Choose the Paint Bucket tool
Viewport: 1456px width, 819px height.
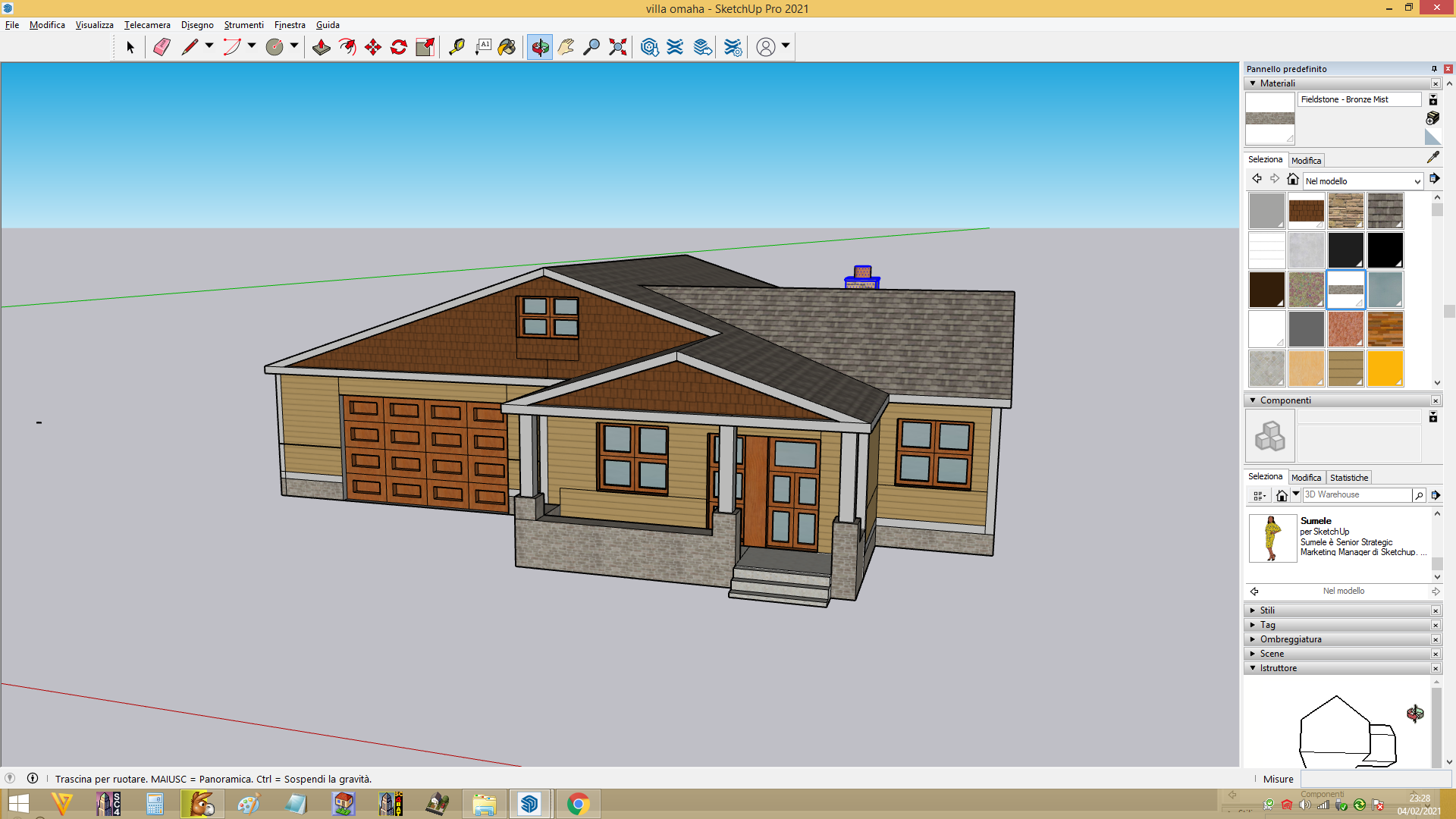click(x=507, y=47)
